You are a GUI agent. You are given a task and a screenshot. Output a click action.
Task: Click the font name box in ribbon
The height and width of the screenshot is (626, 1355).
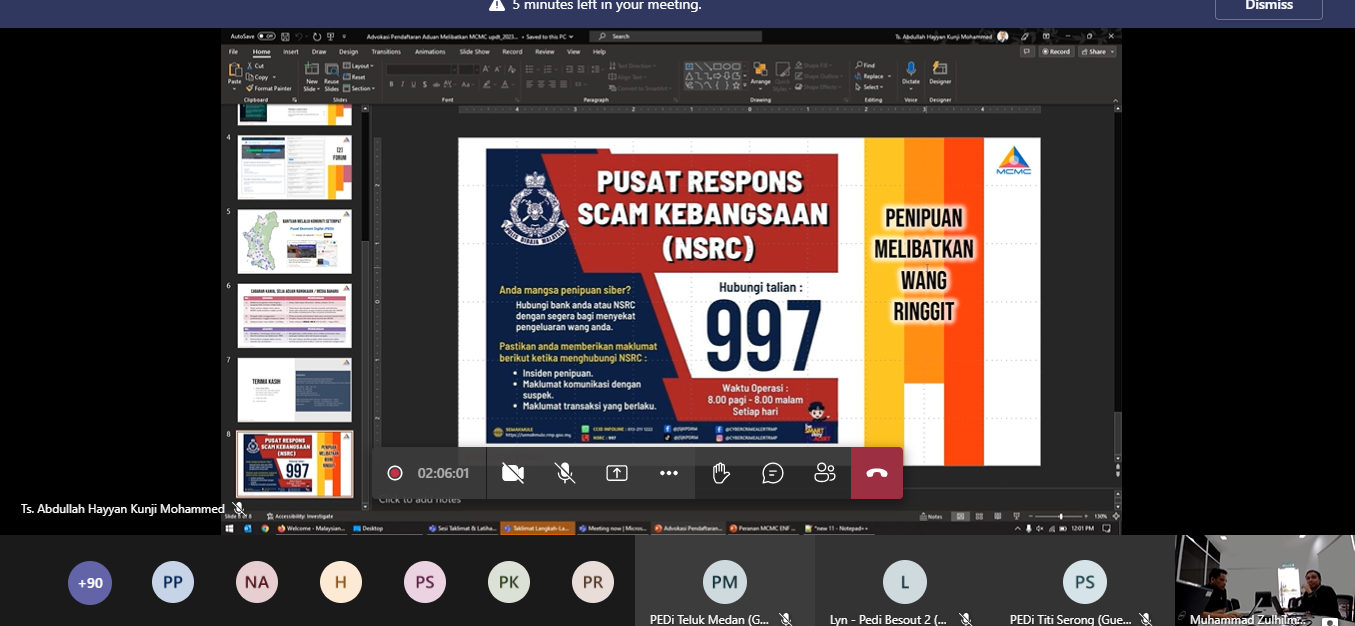[420, 69]
